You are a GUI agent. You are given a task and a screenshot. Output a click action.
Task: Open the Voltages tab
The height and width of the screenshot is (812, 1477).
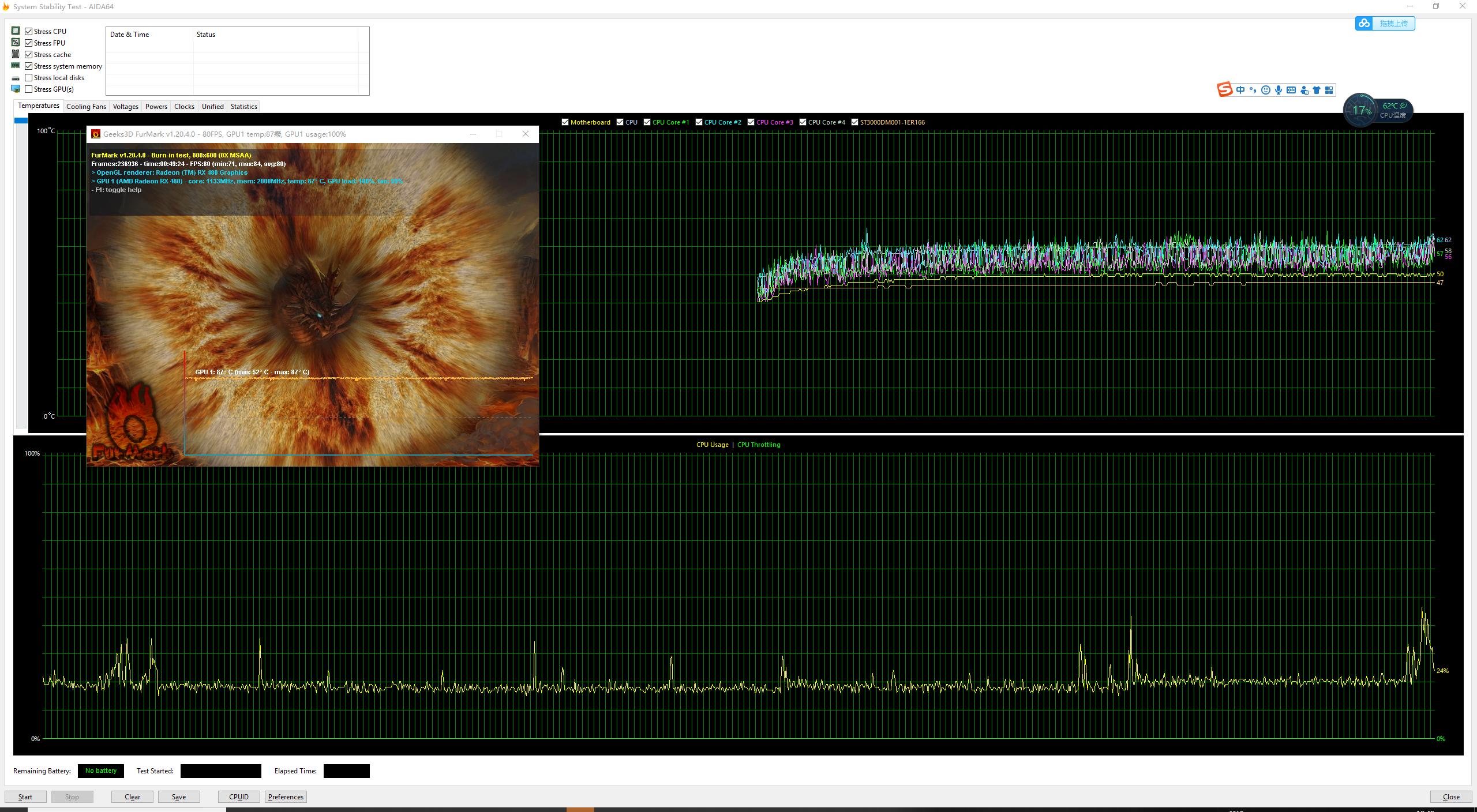pos(125,107)
